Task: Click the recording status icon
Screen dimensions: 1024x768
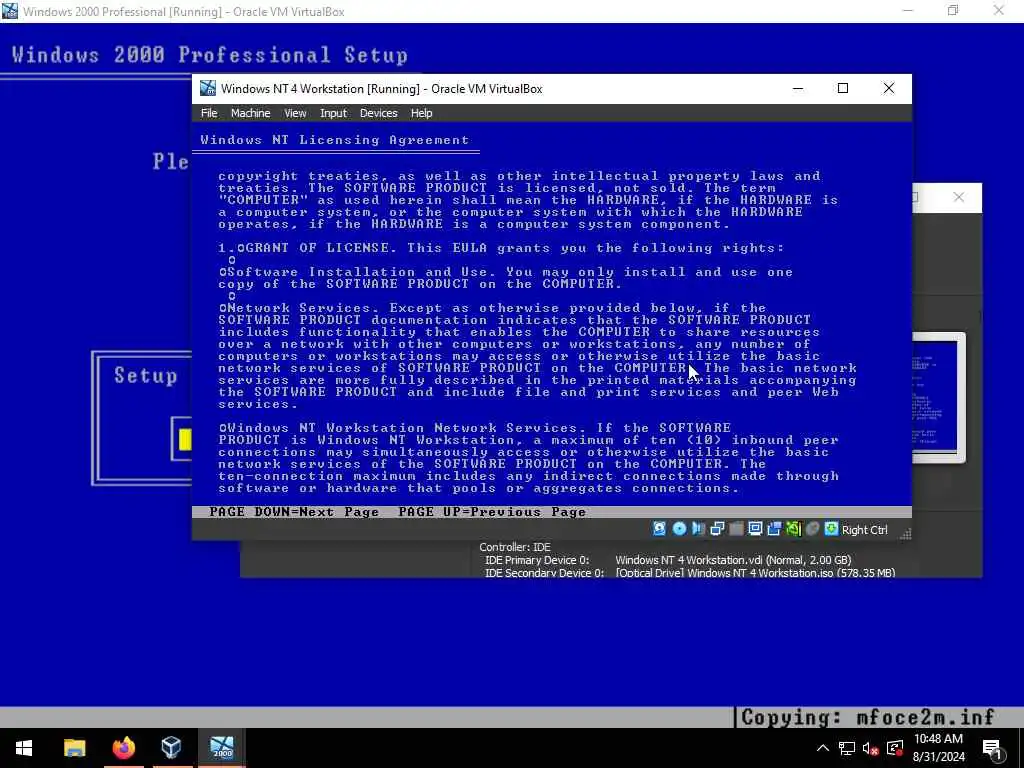Action: point(774,529)
